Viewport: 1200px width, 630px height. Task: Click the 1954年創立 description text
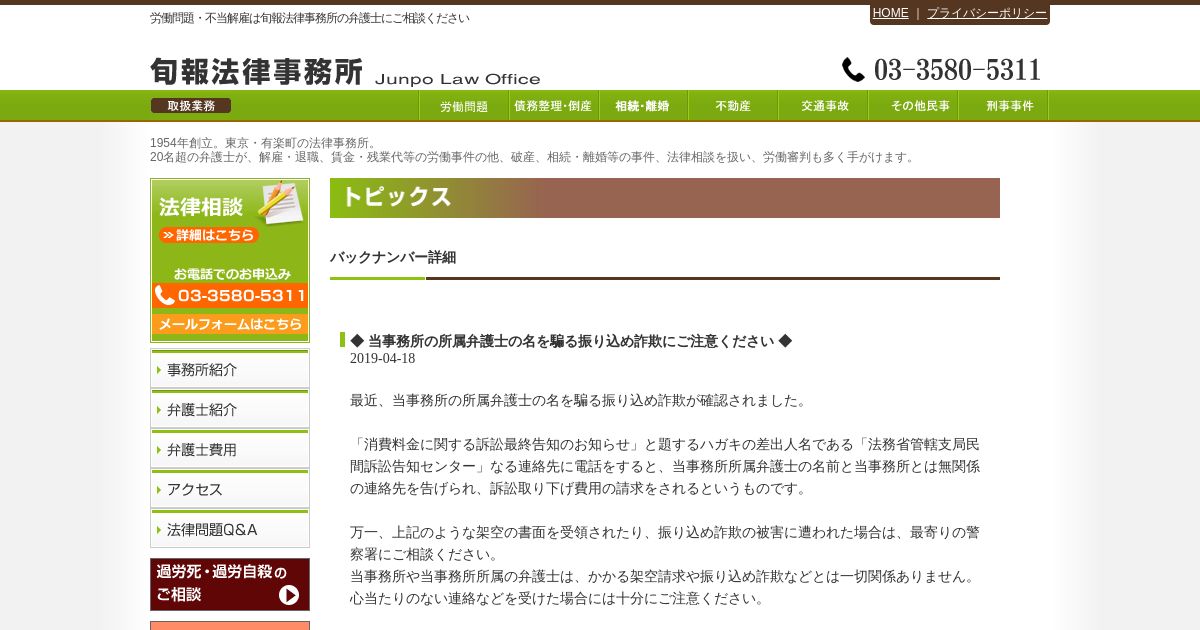[532, 150]
